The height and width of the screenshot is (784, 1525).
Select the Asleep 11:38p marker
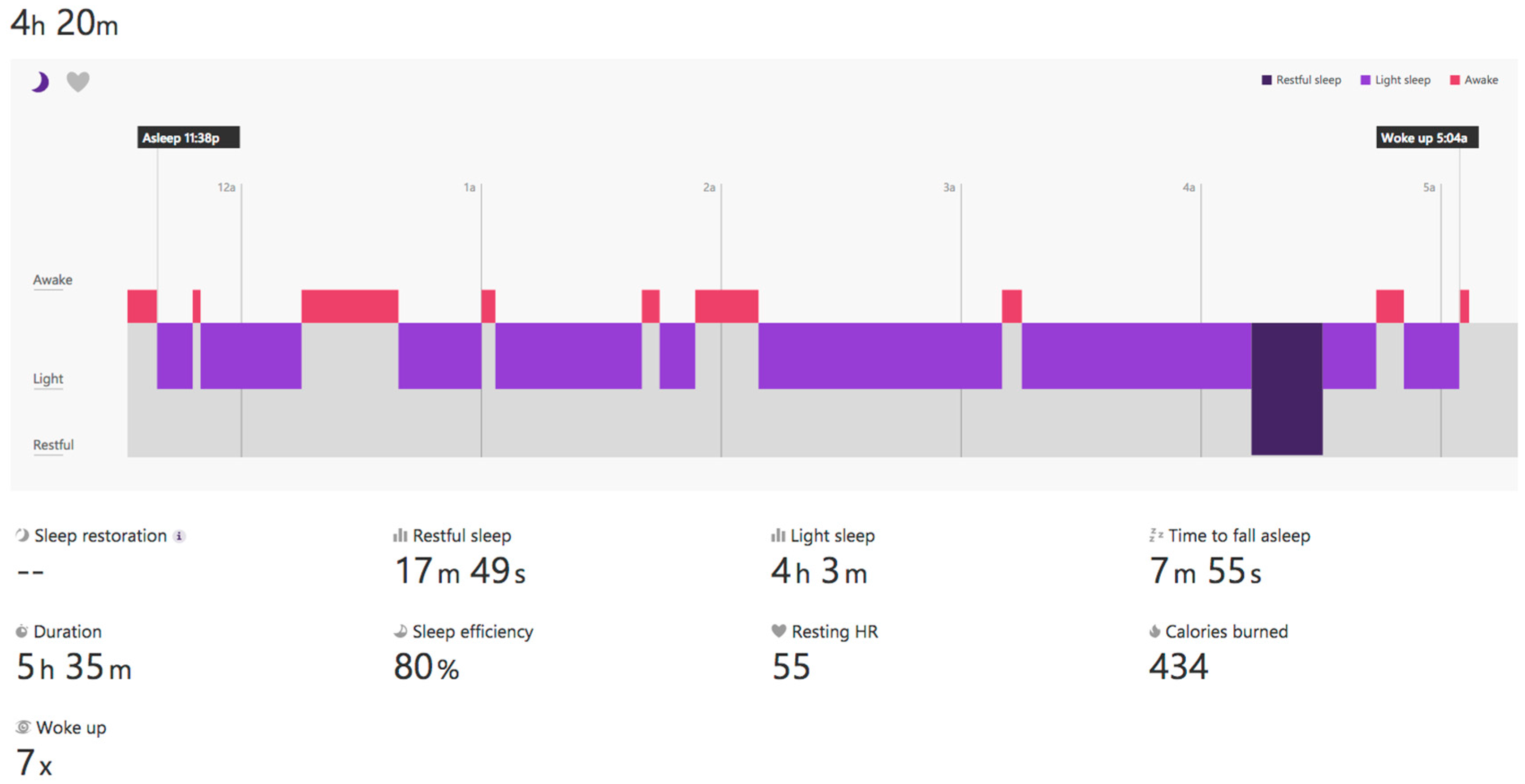(188, 138)
